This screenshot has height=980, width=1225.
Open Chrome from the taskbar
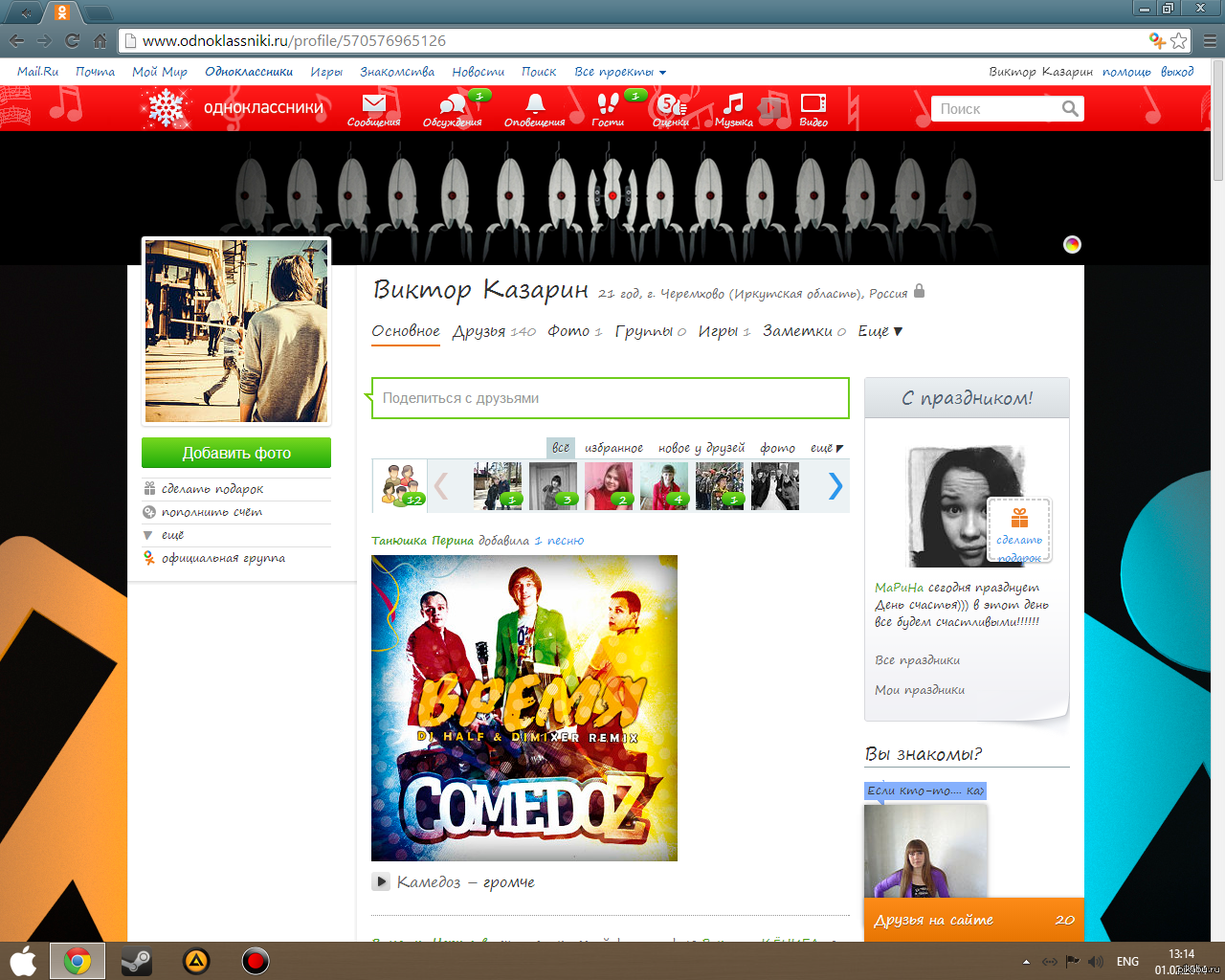78,961
